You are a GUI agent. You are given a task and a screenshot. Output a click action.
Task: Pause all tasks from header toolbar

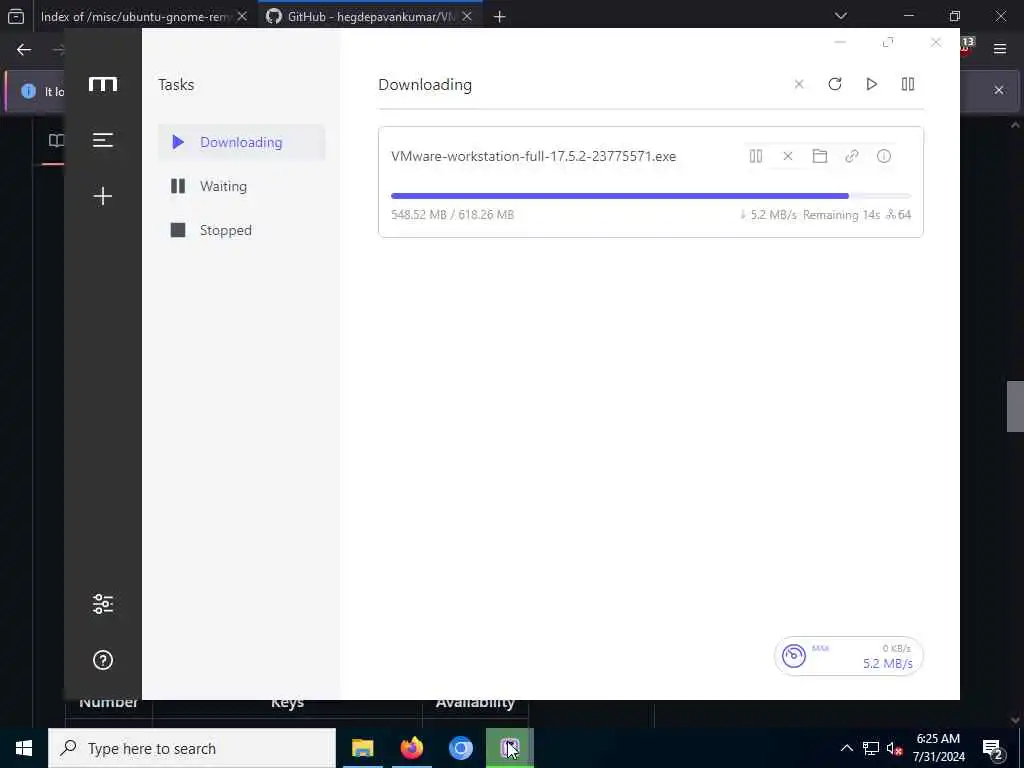coord(908,84)
